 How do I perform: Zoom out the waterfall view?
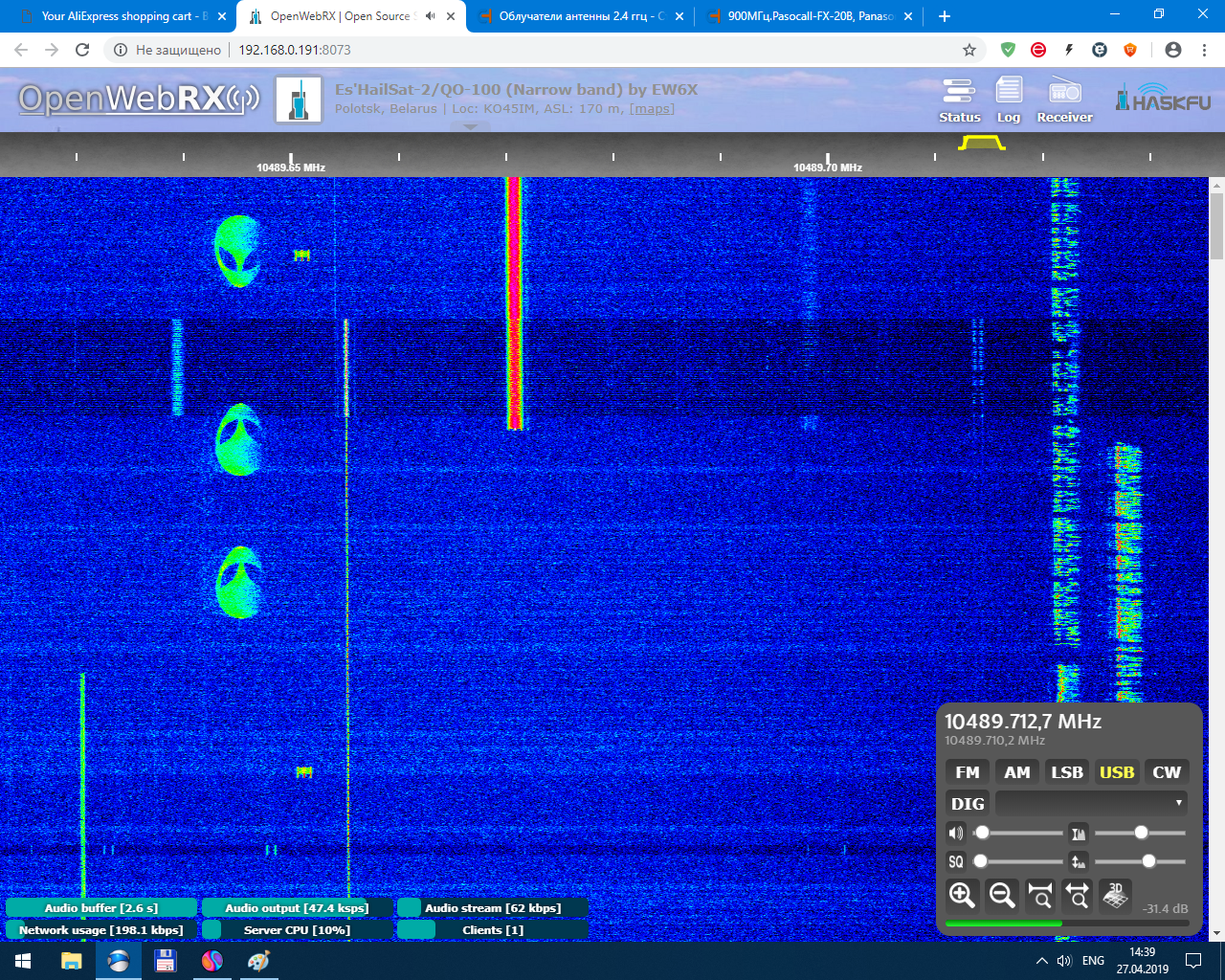click(x=1002, y=895)
